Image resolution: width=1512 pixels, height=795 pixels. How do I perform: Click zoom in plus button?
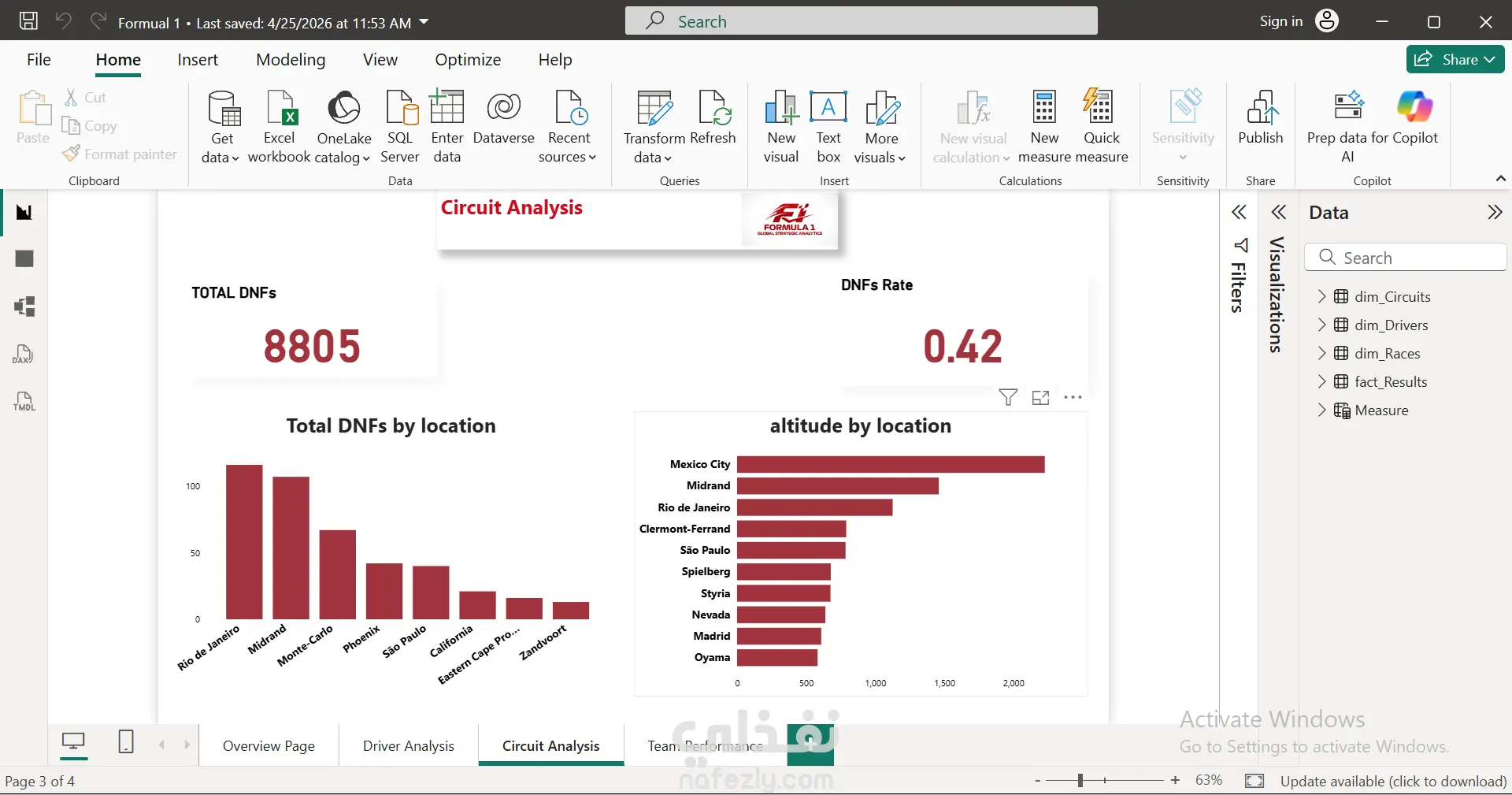[x=1175, y=780]
